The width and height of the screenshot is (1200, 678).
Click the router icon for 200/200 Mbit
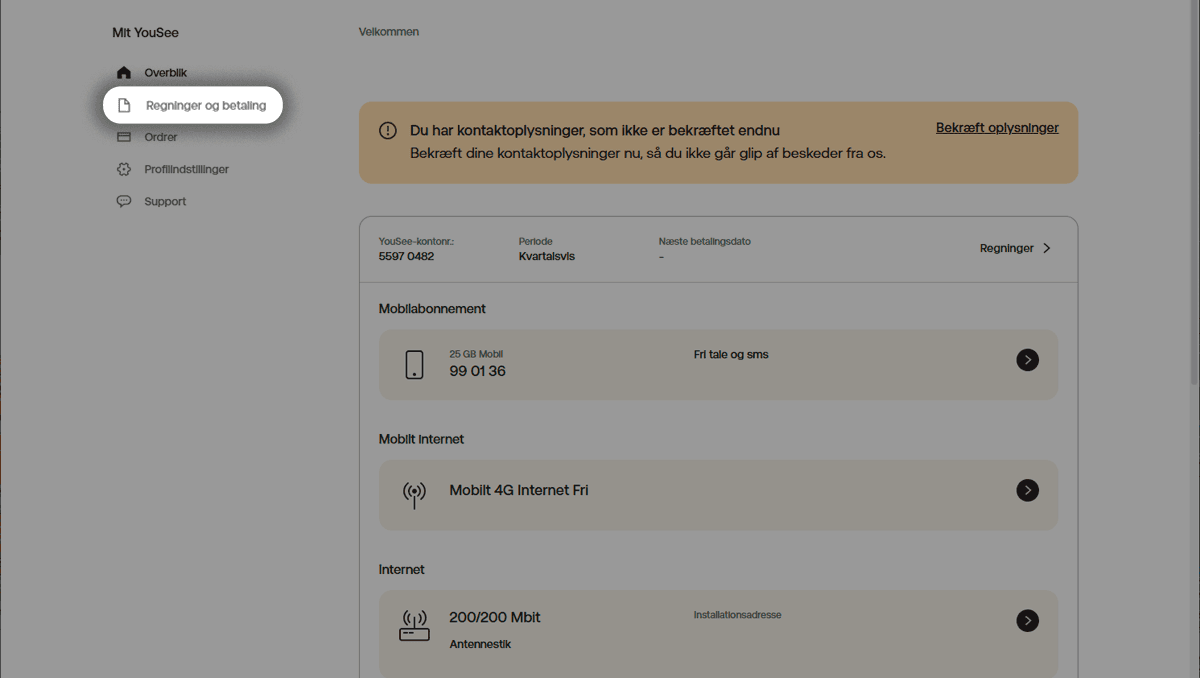coord(414,626)
